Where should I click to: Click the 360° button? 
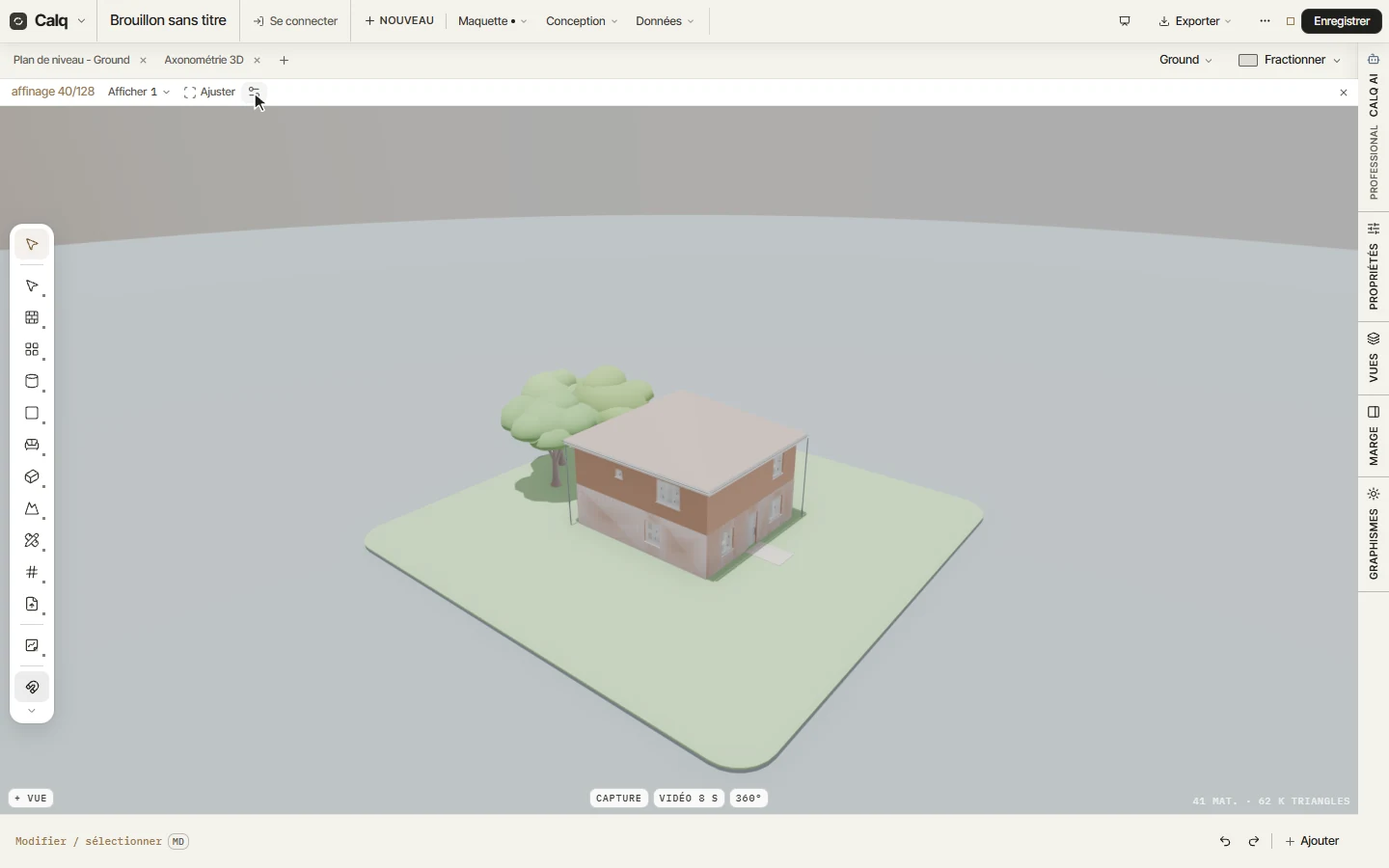coord(749,799)
